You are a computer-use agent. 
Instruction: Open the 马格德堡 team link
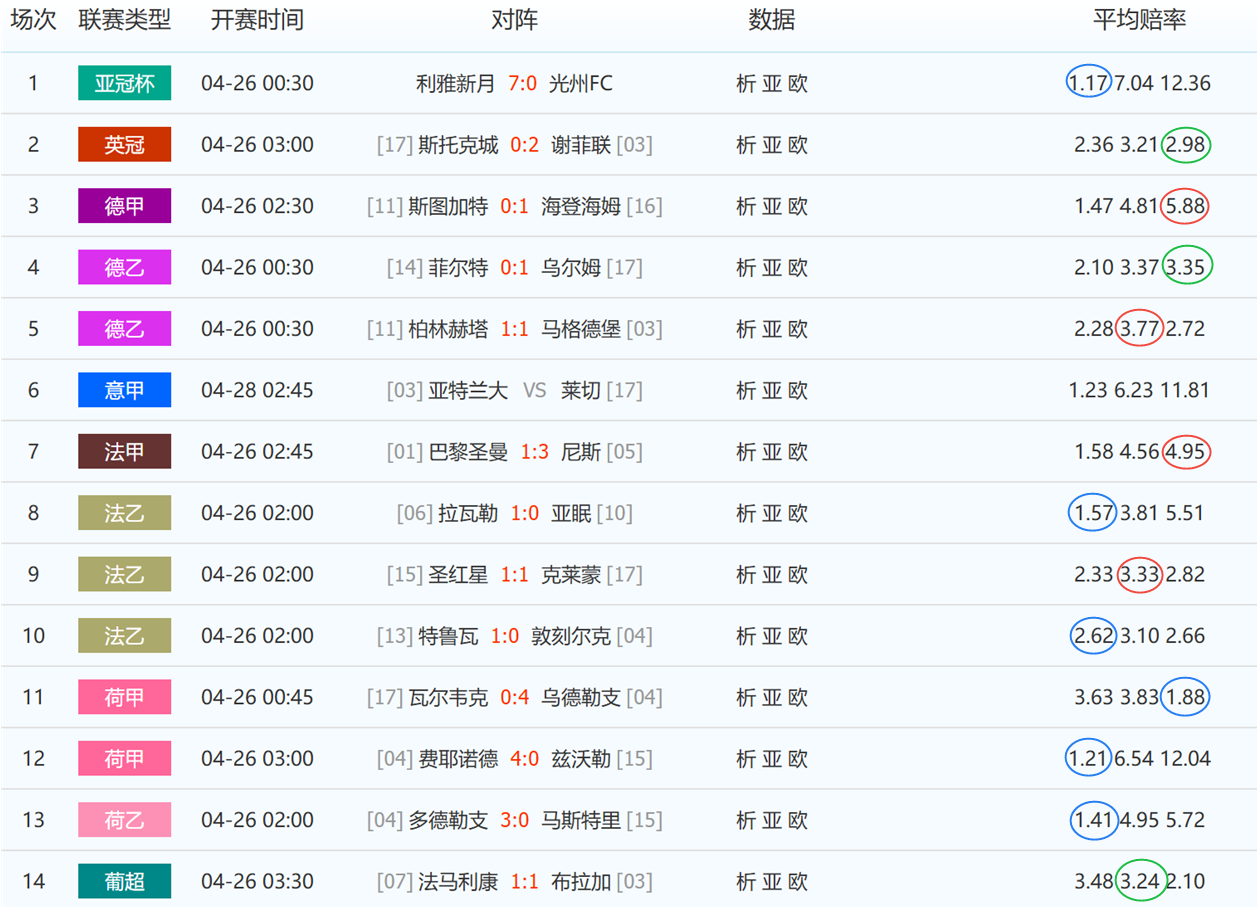(x=581, y=328)
